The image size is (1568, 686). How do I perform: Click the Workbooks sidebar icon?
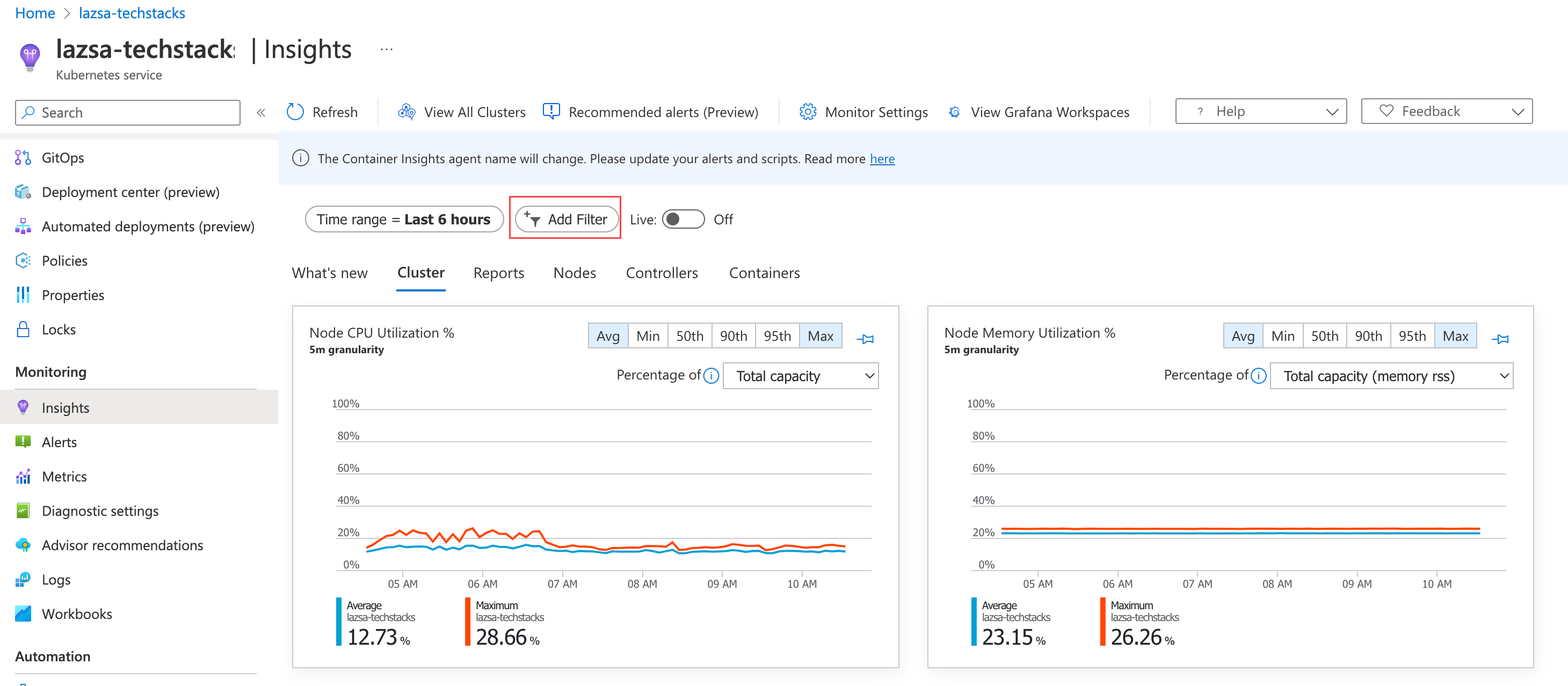[23, 614]
